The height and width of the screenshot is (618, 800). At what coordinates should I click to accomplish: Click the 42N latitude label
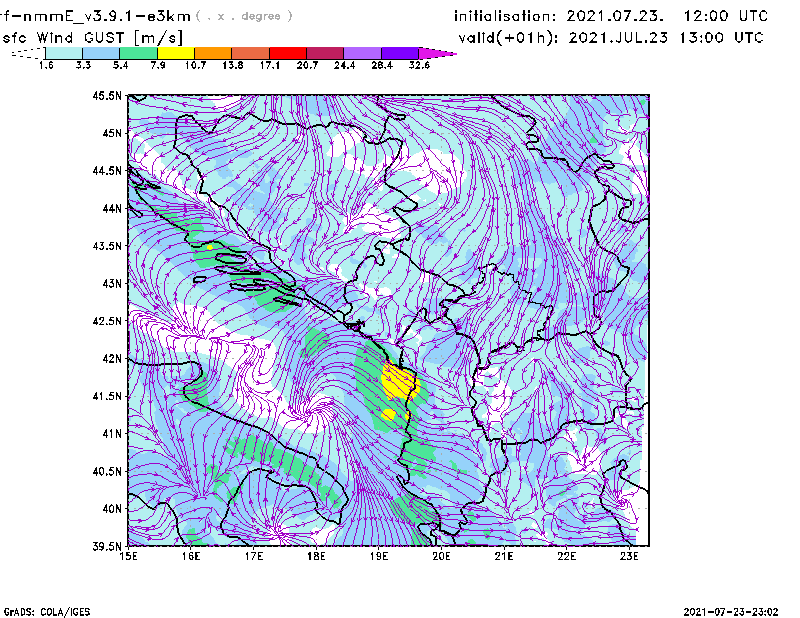112,358
